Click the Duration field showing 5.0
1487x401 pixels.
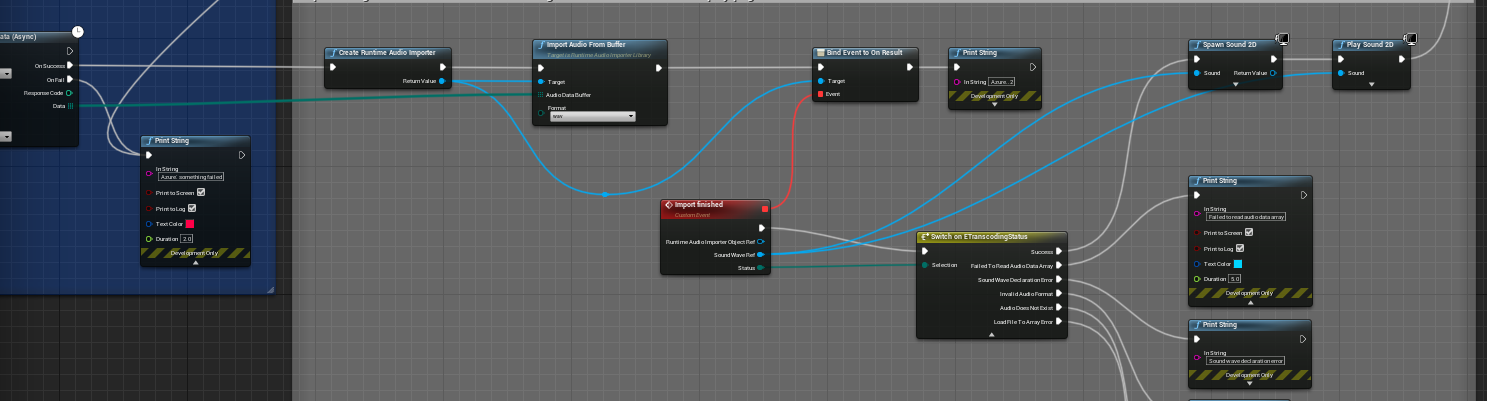(x=1234, y=279)
